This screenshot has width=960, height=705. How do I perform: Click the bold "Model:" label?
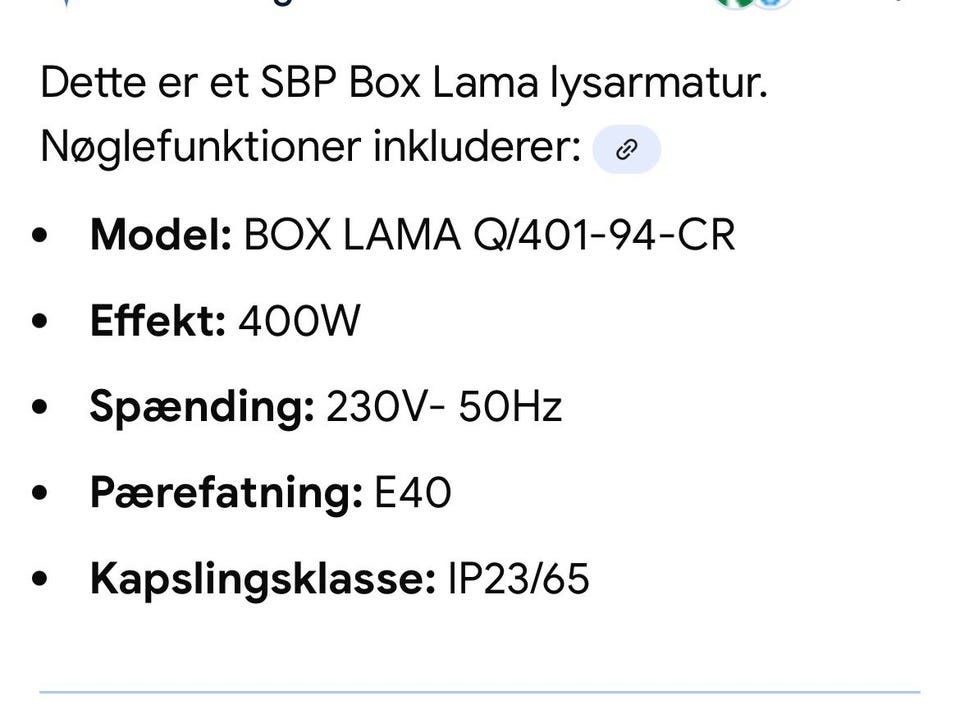click(161, 235)
